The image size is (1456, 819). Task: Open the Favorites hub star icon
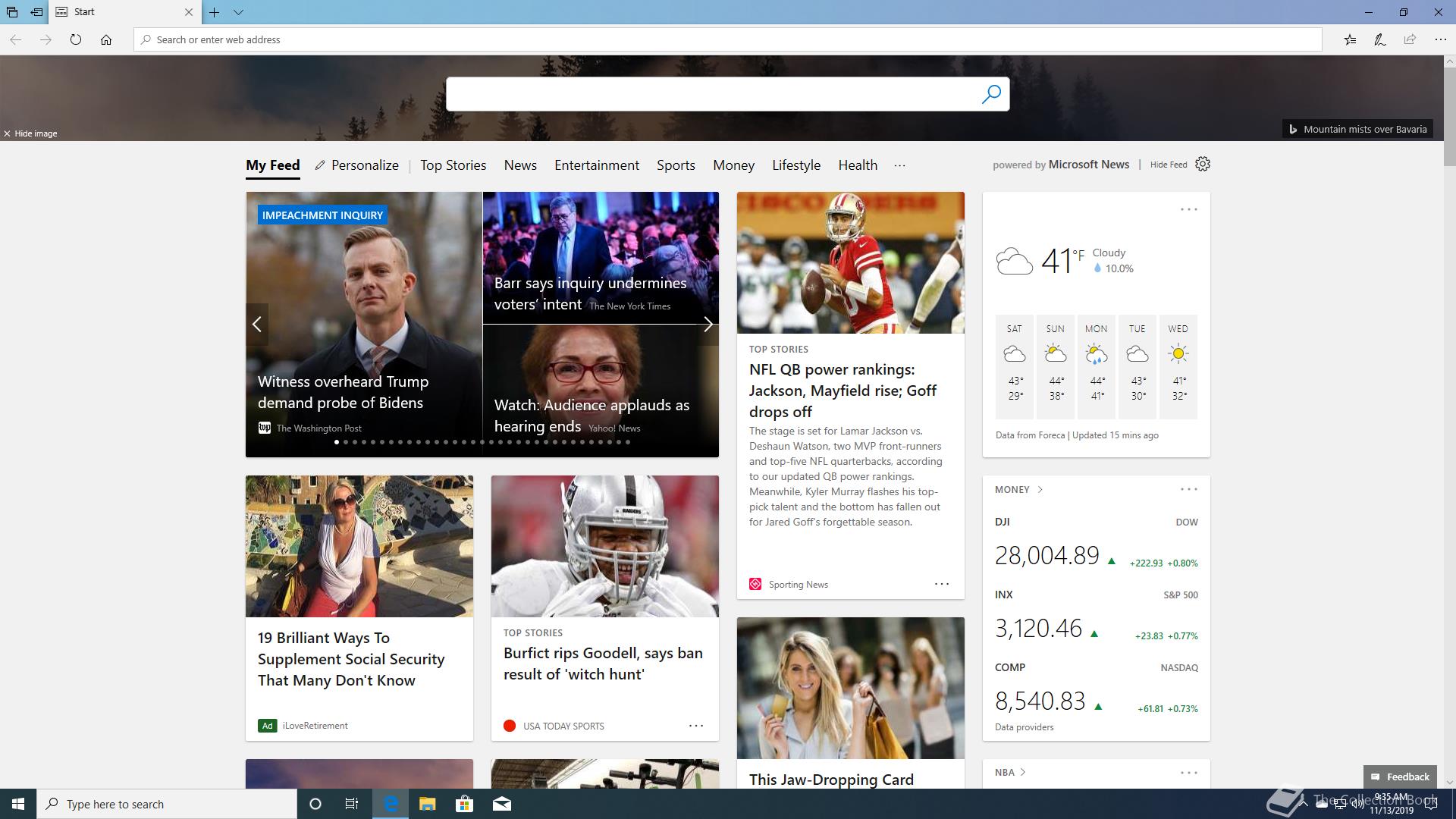pos(1350,39)
